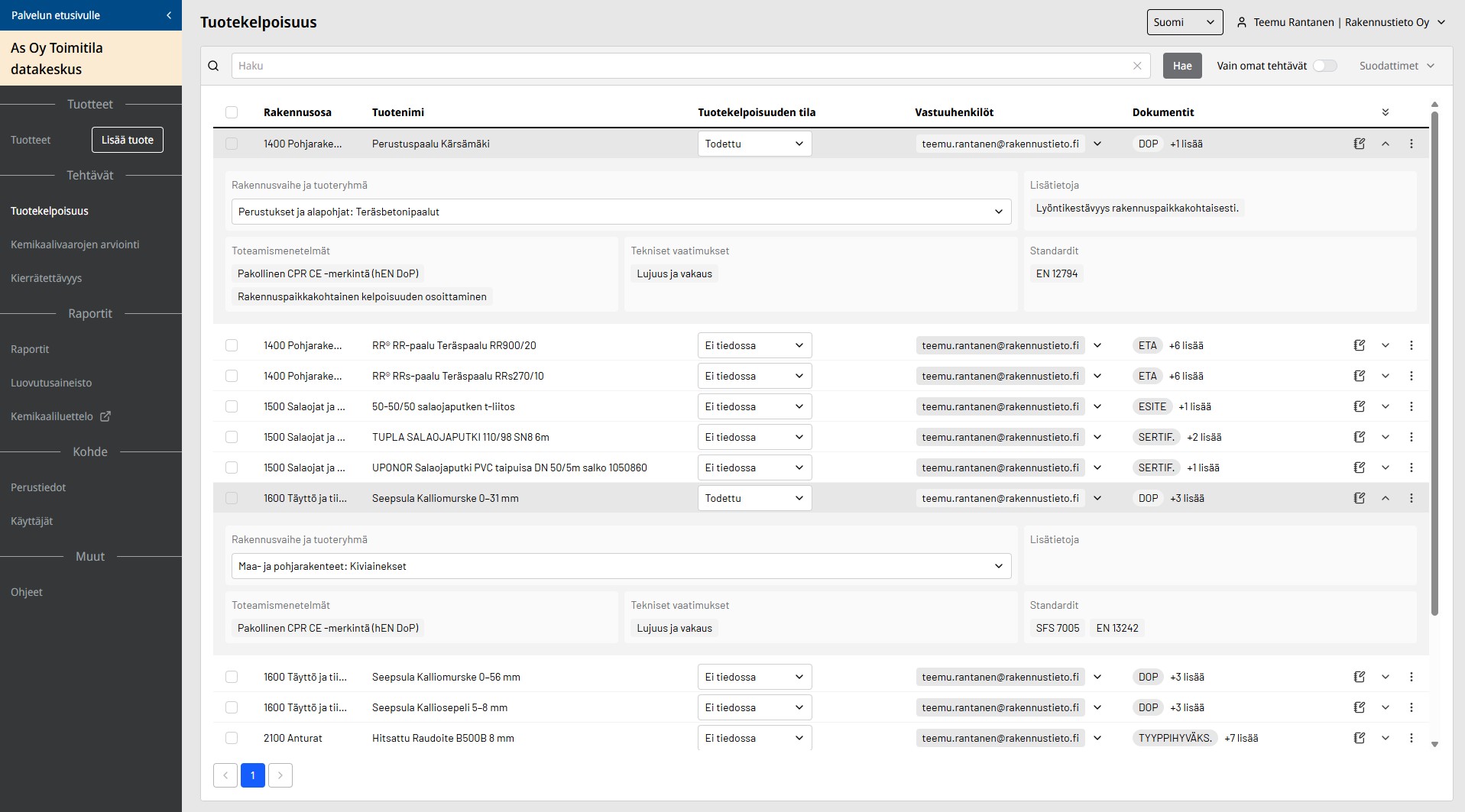
Task: Toggle Vain omat tehtävät switch
Action: [x=1324, y=66]
